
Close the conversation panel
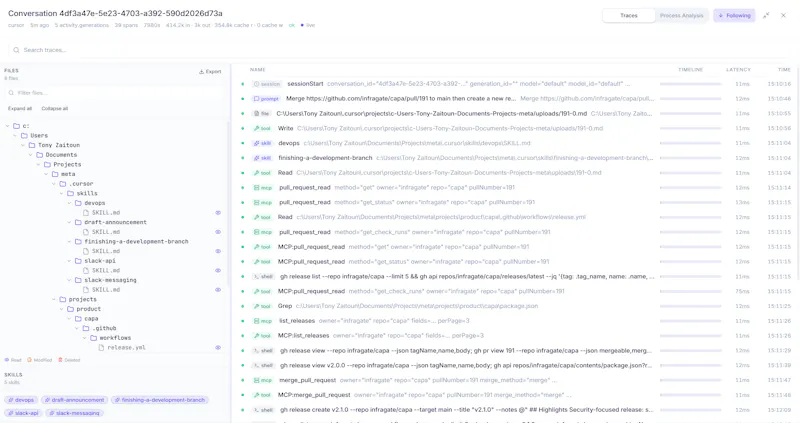[x=783, y=16]
